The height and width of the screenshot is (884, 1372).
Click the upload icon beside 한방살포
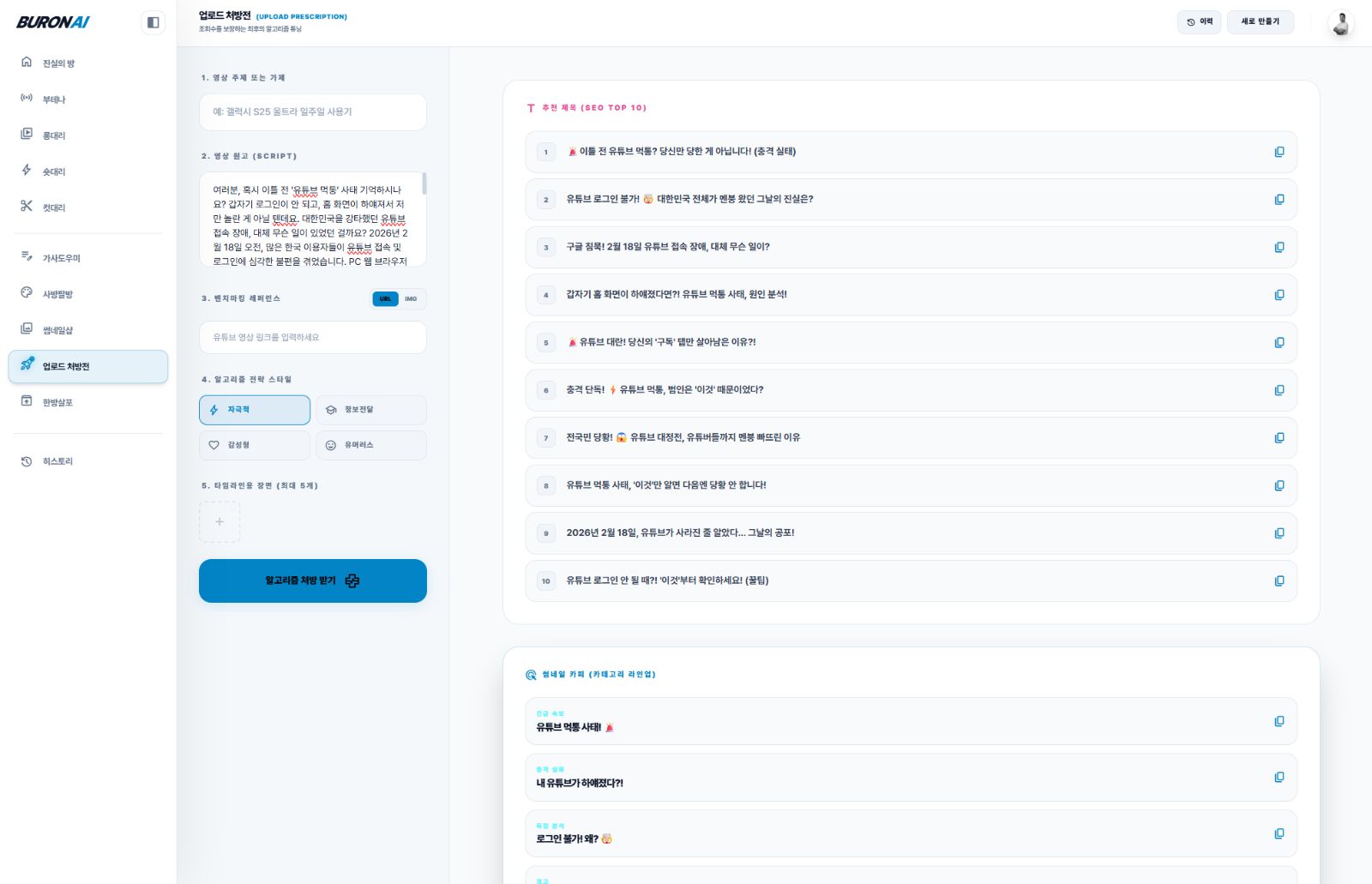pyautogui.click(x=27, y=401)
